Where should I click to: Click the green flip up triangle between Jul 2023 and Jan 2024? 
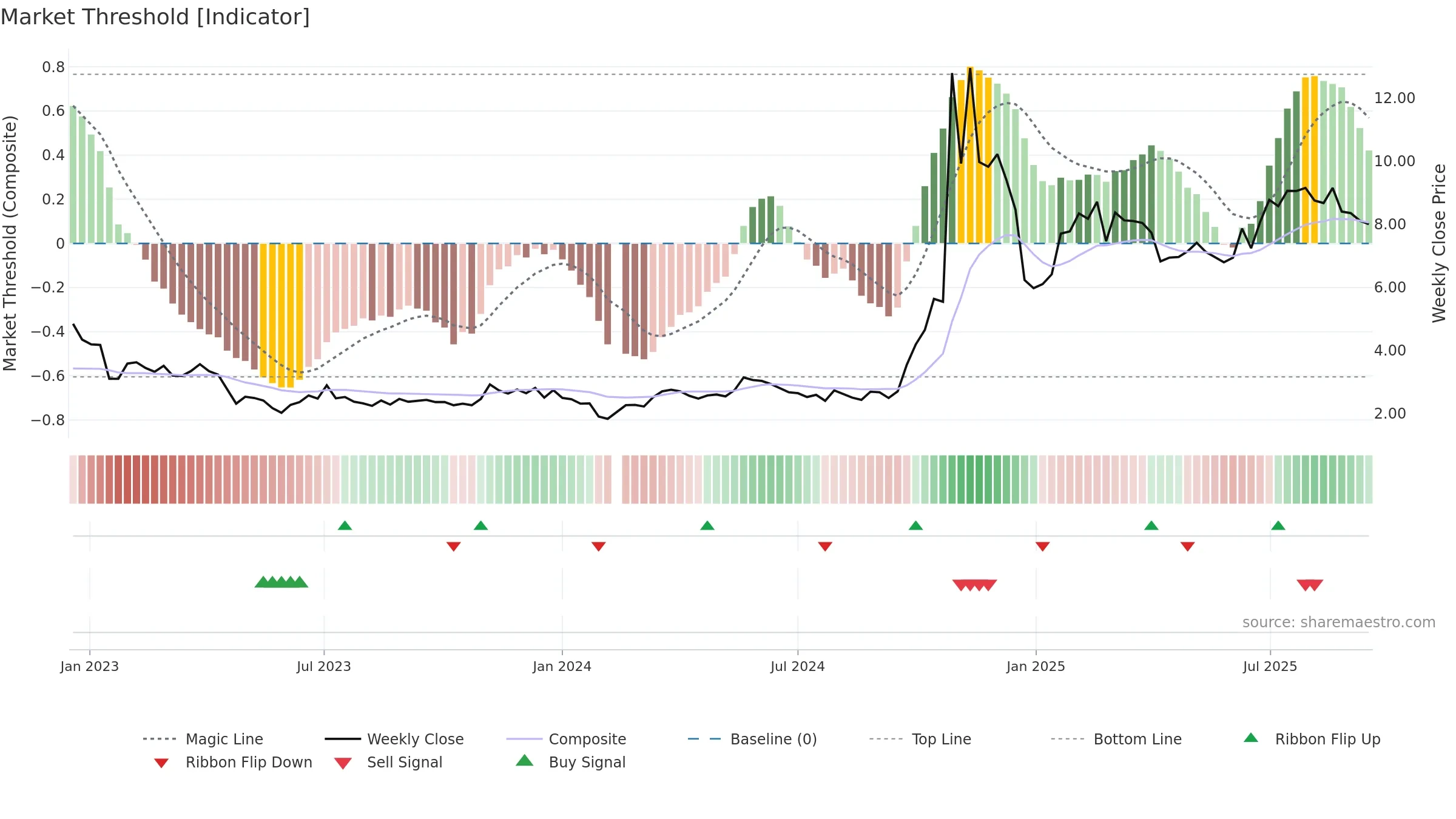(x=480, y=525)
